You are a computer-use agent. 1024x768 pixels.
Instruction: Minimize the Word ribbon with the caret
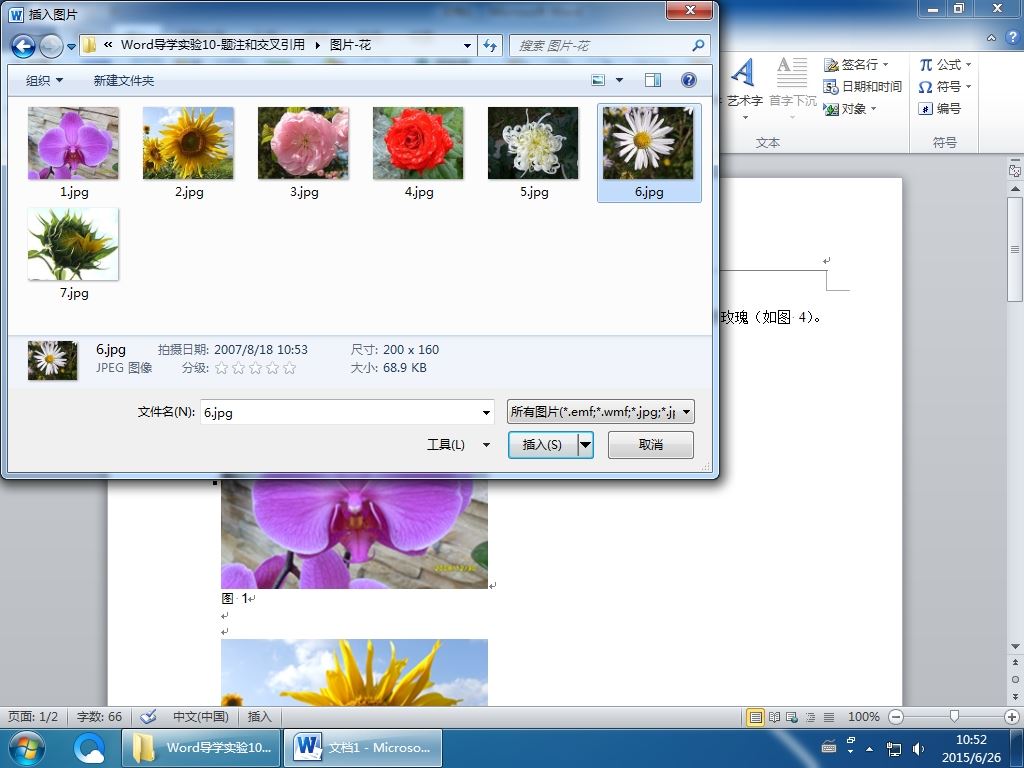pyautogui.click(x=991, y=38)
